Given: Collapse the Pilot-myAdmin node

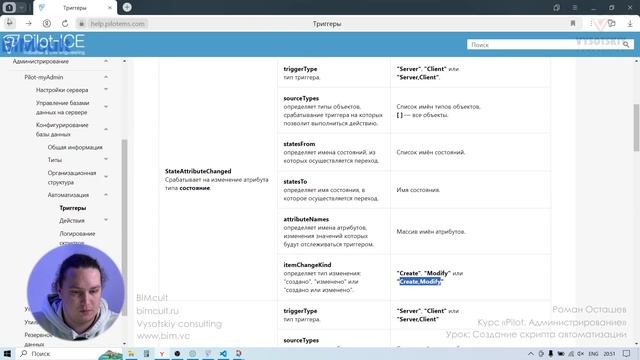Looking at the screenshot, I should click(x=106, y=77).
